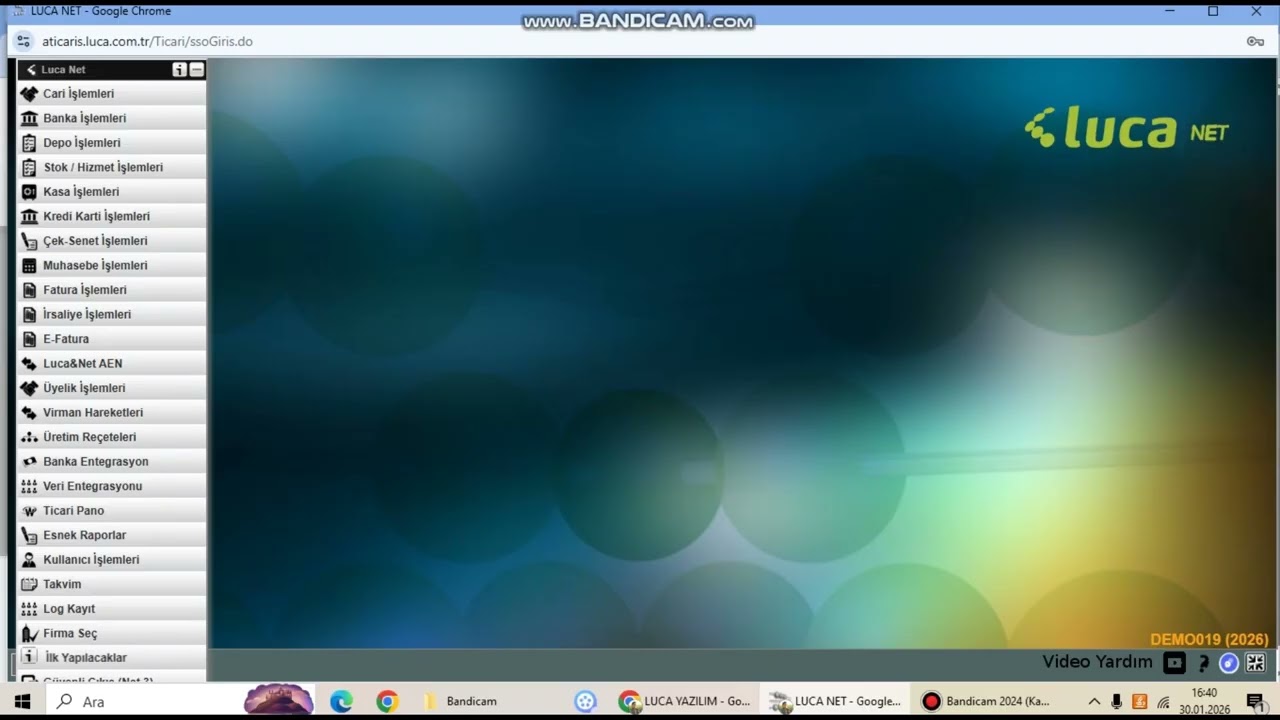
Task: Open the Windows Start menu
Action: 22,701
